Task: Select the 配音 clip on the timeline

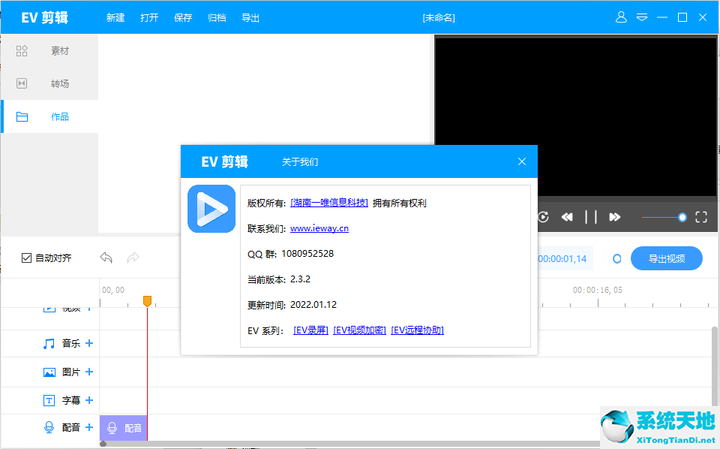Action: click(124, 428)
